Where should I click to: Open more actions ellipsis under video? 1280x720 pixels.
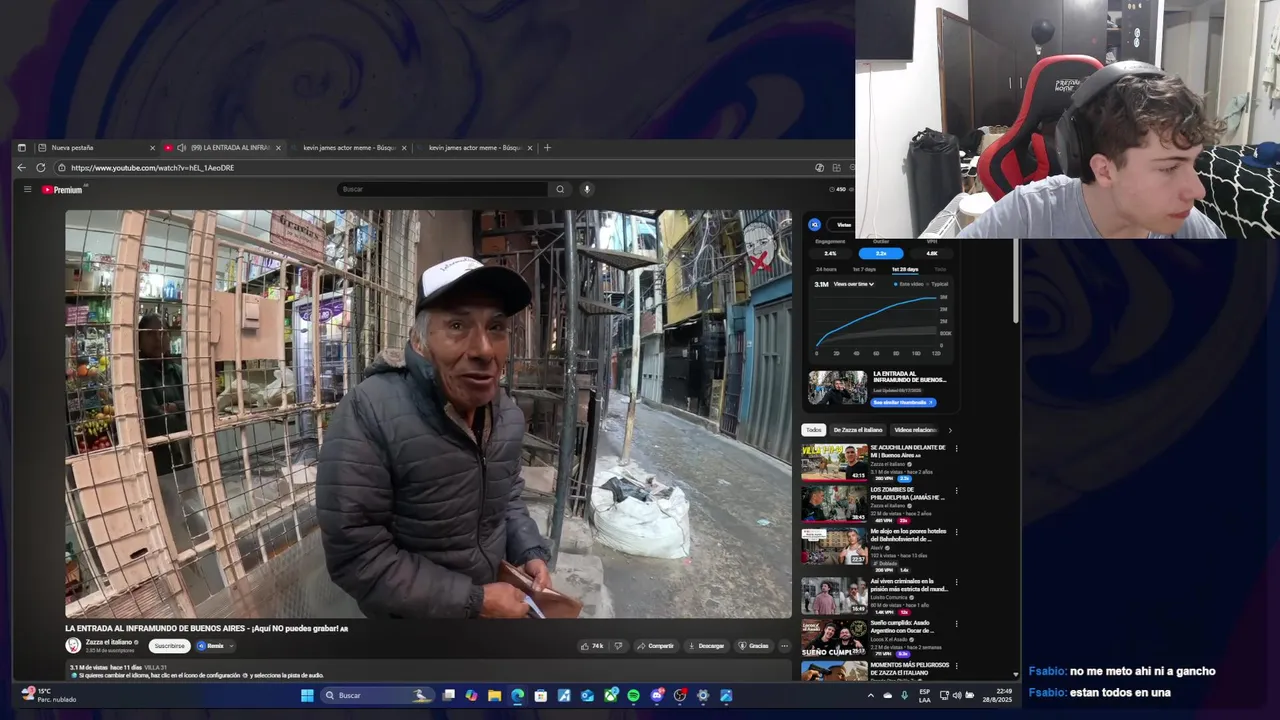tap(784, 646)
